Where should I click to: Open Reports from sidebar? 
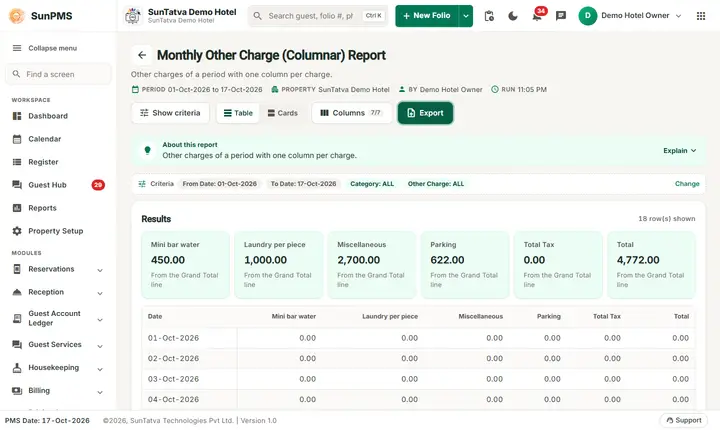[x=58, y=208]
